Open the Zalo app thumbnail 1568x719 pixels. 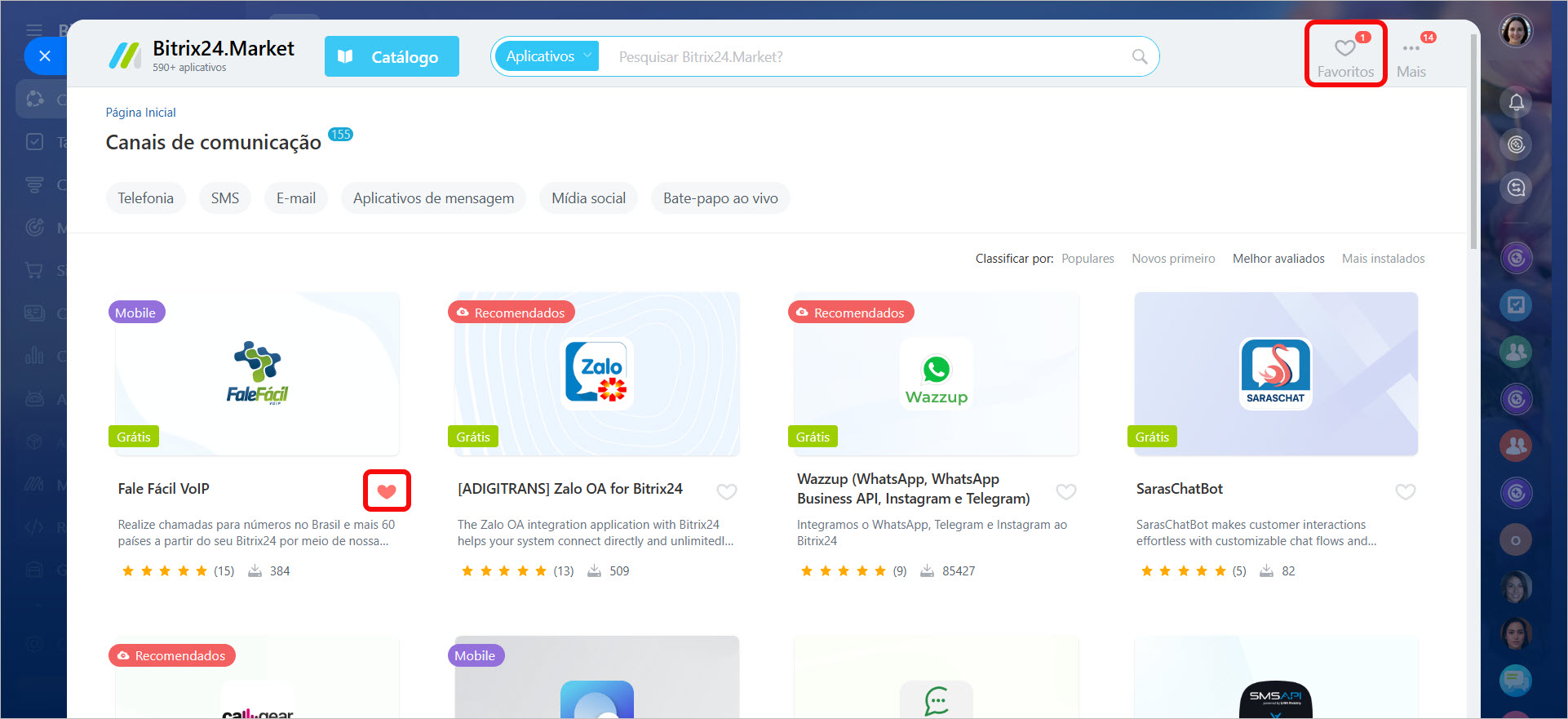point(597,374)
